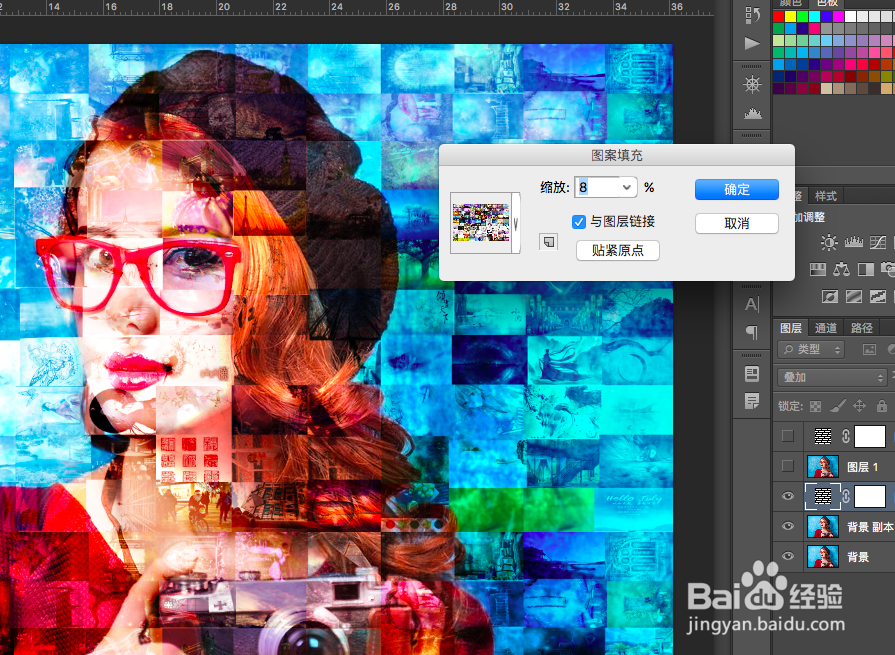Open the 叠加 blend mode dropdown
The width and height of the screenshot is (895, 655).
pyautogui.click(x=833, y=377)
